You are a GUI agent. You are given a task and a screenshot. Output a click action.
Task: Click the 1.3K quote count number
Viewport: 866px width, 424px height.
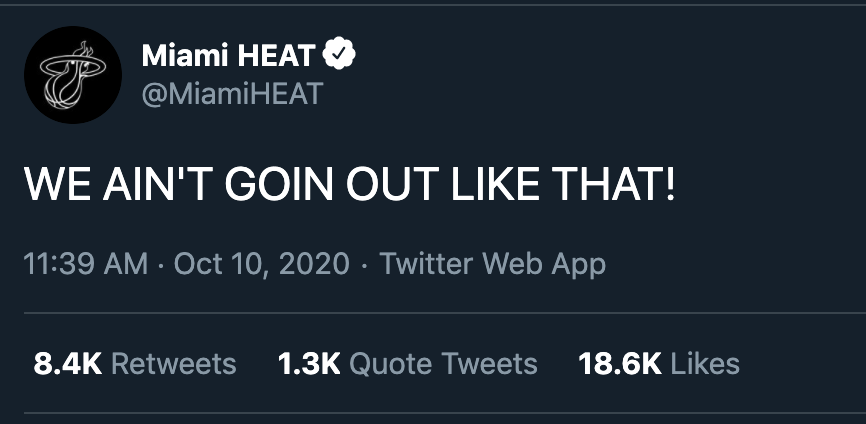coord(309,364)
